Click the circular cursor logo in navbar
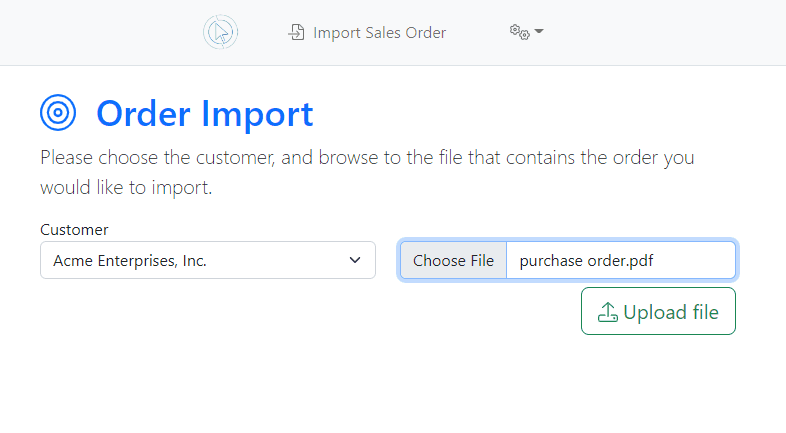 pos(221,32)
